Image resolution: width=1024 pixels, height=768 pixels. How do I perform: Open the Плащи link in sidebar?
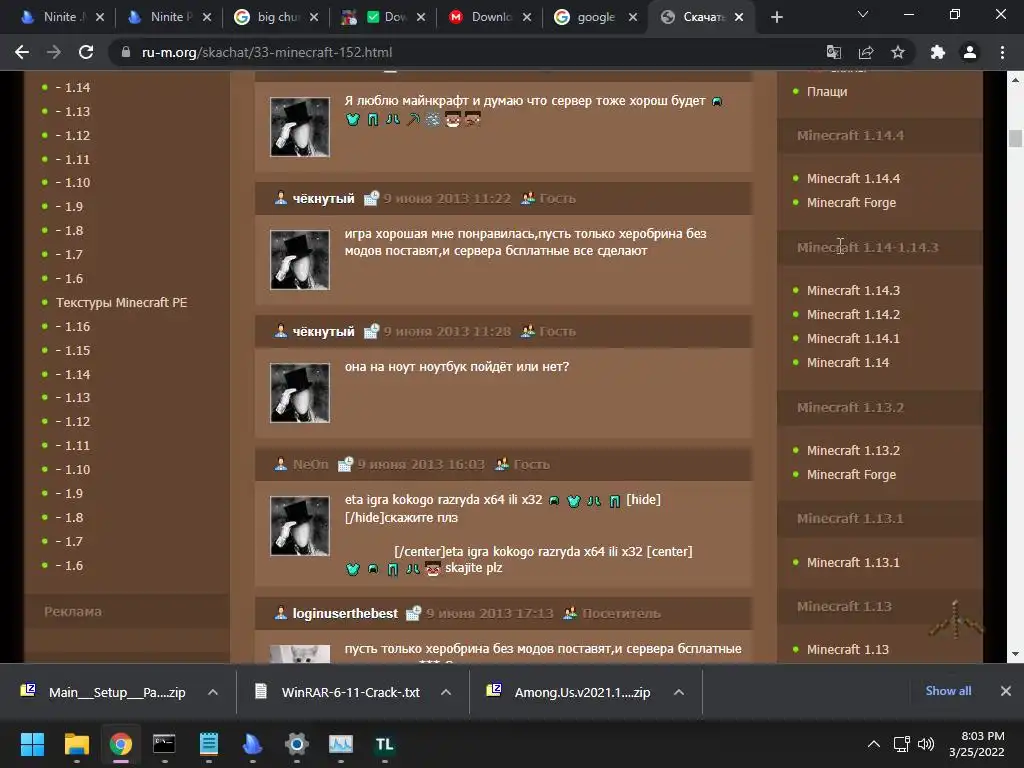827,92
